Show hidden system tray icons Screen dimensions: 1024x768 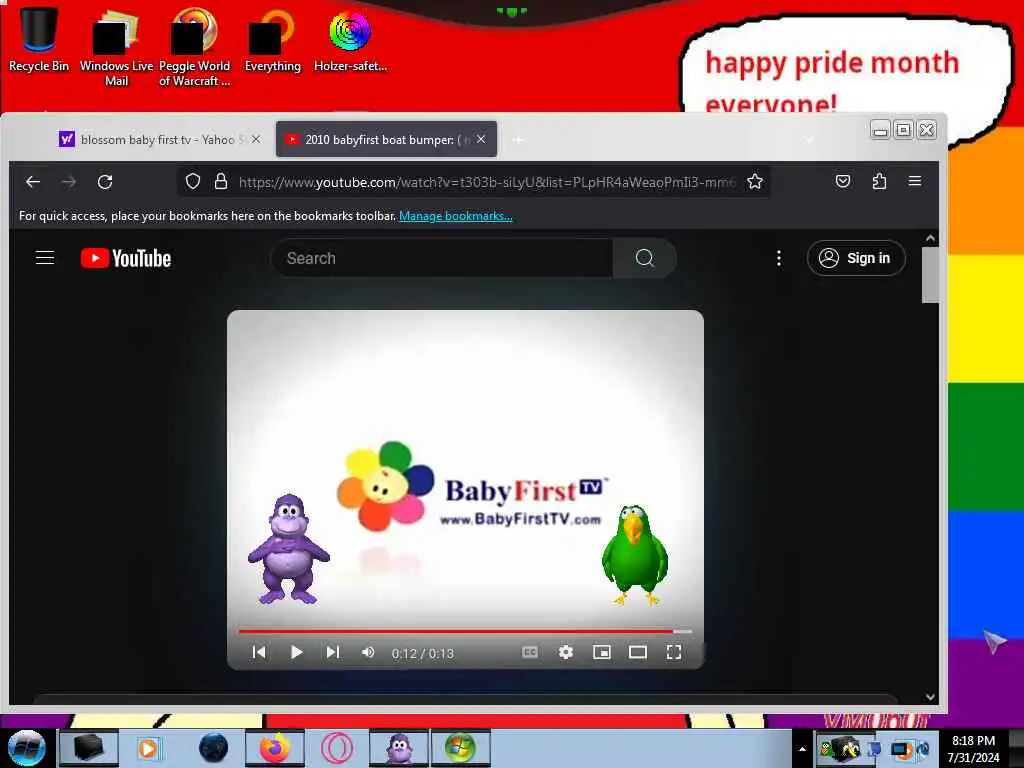tap(803, 749)
